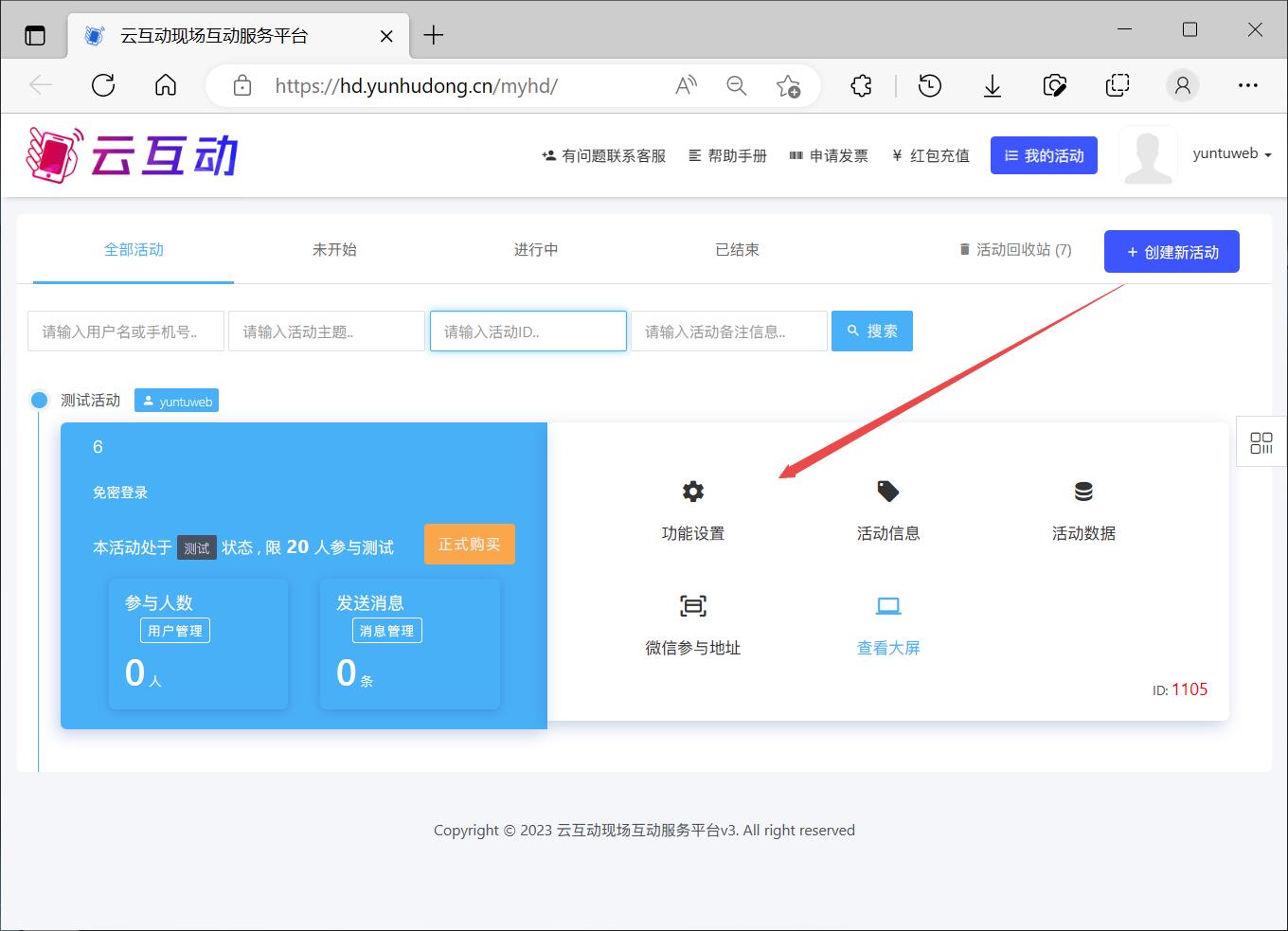The height and width of the screenshot is (931, 1288).
Task: Click the zoom out magnifier icon
Action: coord(736,85)
